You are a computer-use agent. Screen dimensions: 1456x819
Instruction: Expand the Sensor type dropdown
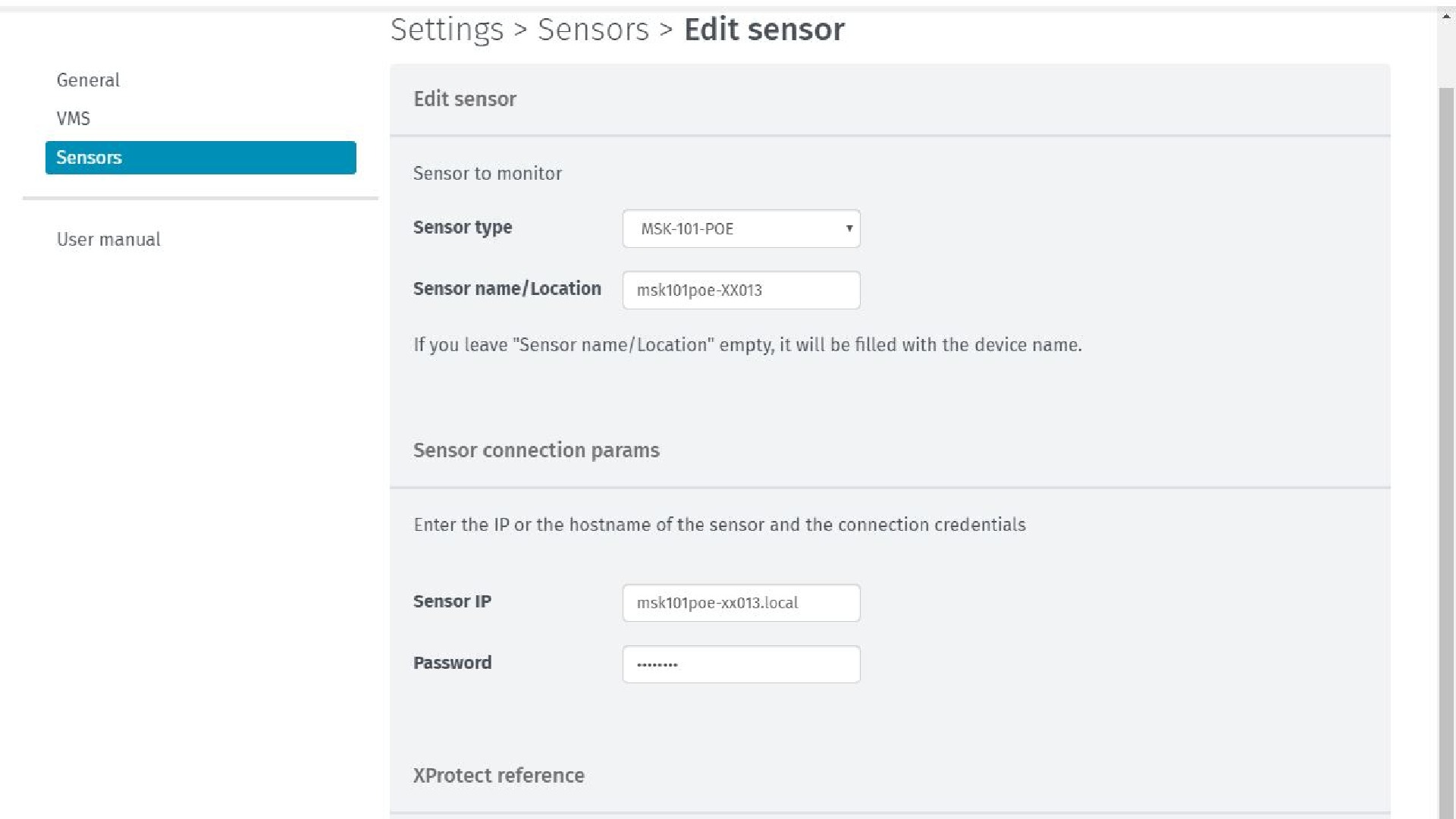(x=741, y=229)
